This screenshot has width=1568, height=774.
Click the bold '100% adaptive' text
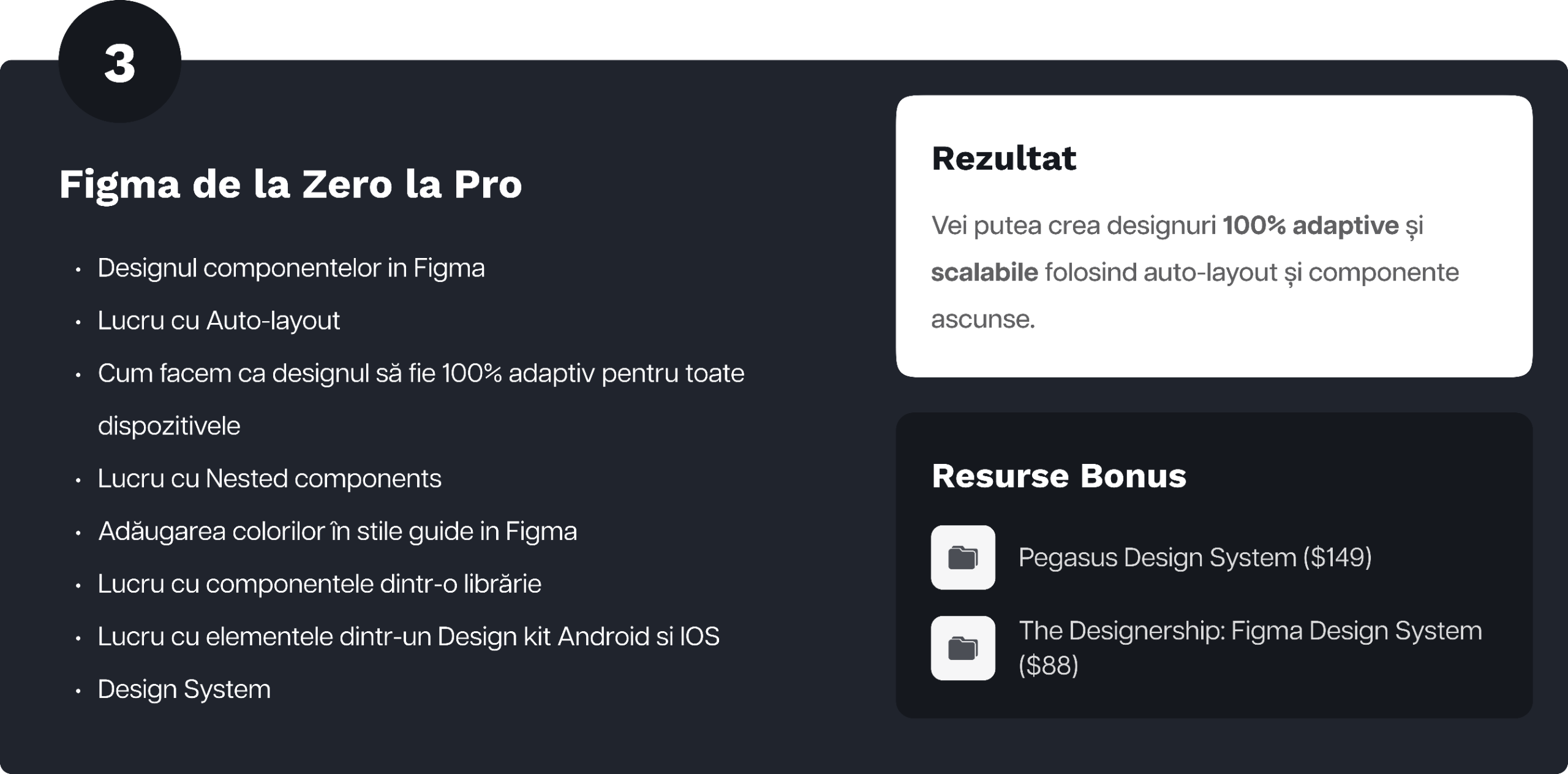point(1311,226)
